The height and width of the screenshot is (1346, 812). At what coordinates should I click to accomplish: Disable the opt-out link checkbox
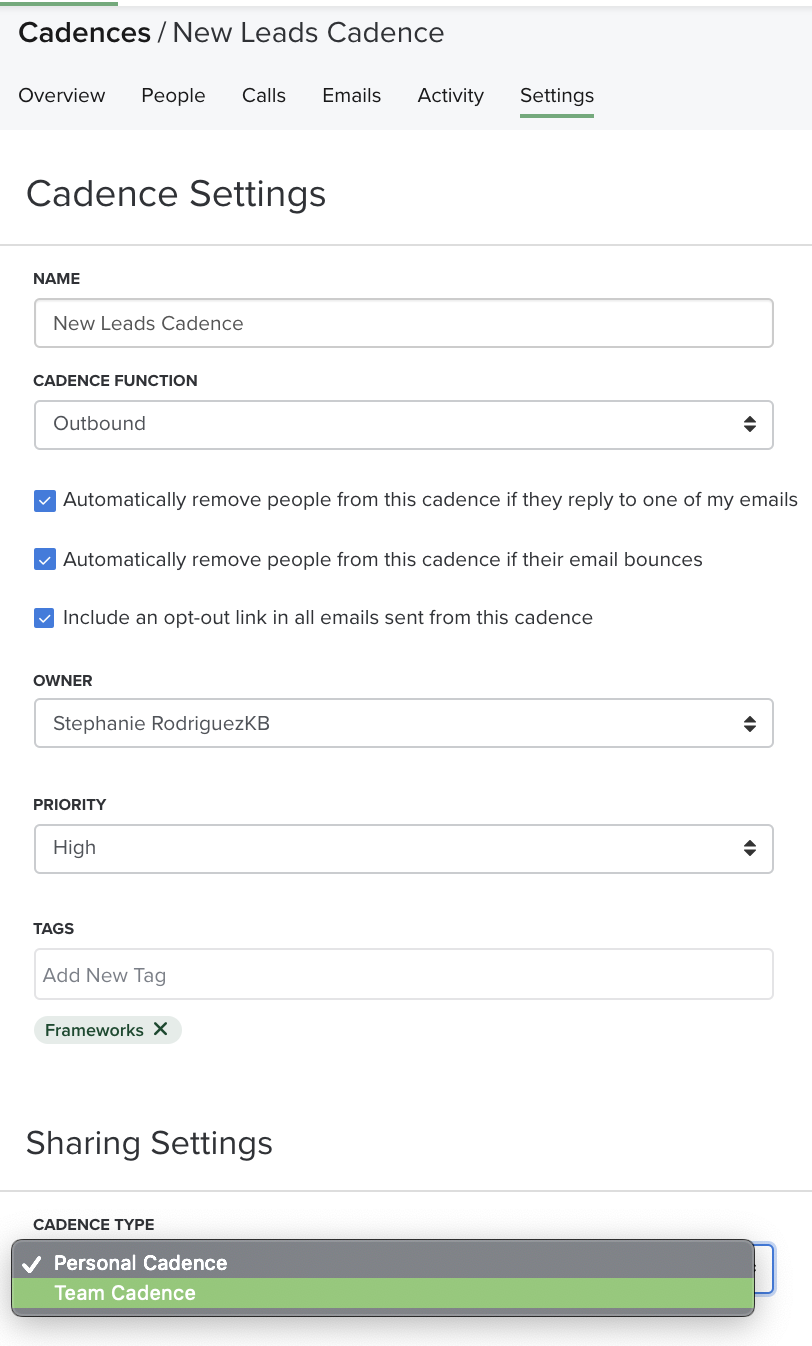(45, 618)
